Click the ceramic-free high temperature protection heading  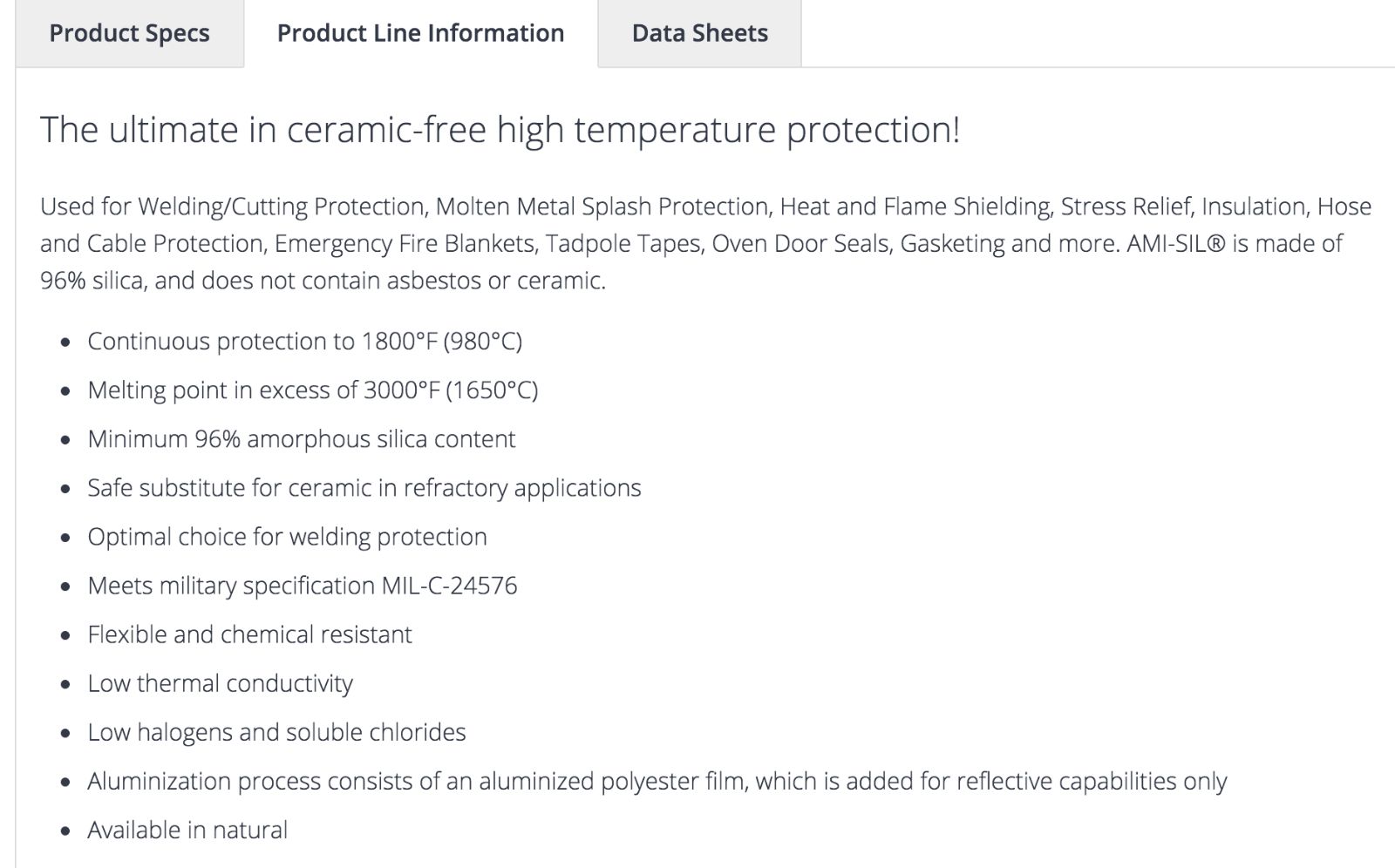[500, 130]
